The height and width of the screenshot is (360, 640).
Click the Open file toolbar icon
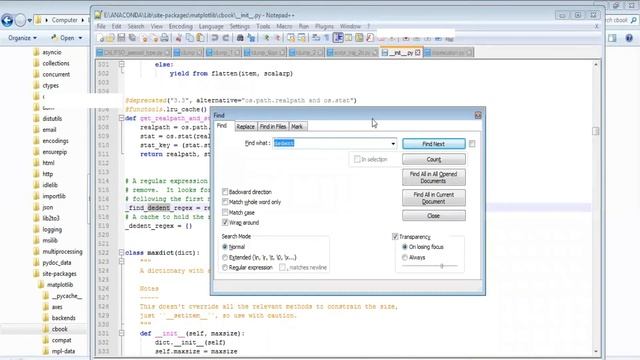click(x=111, y=38)
